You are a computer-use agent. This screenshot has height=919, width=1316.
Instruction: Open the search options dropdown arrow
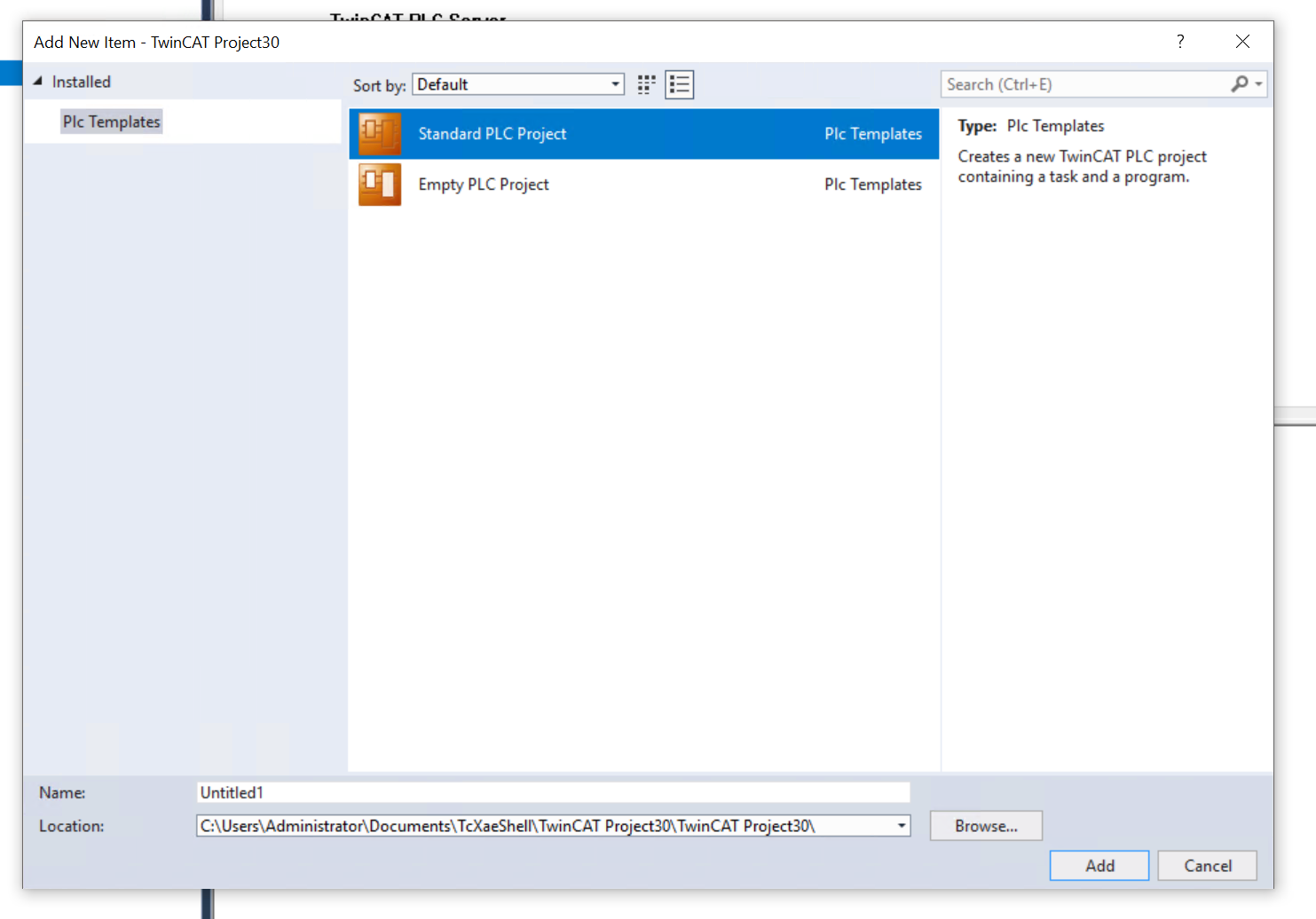(x=1258, y=84)
